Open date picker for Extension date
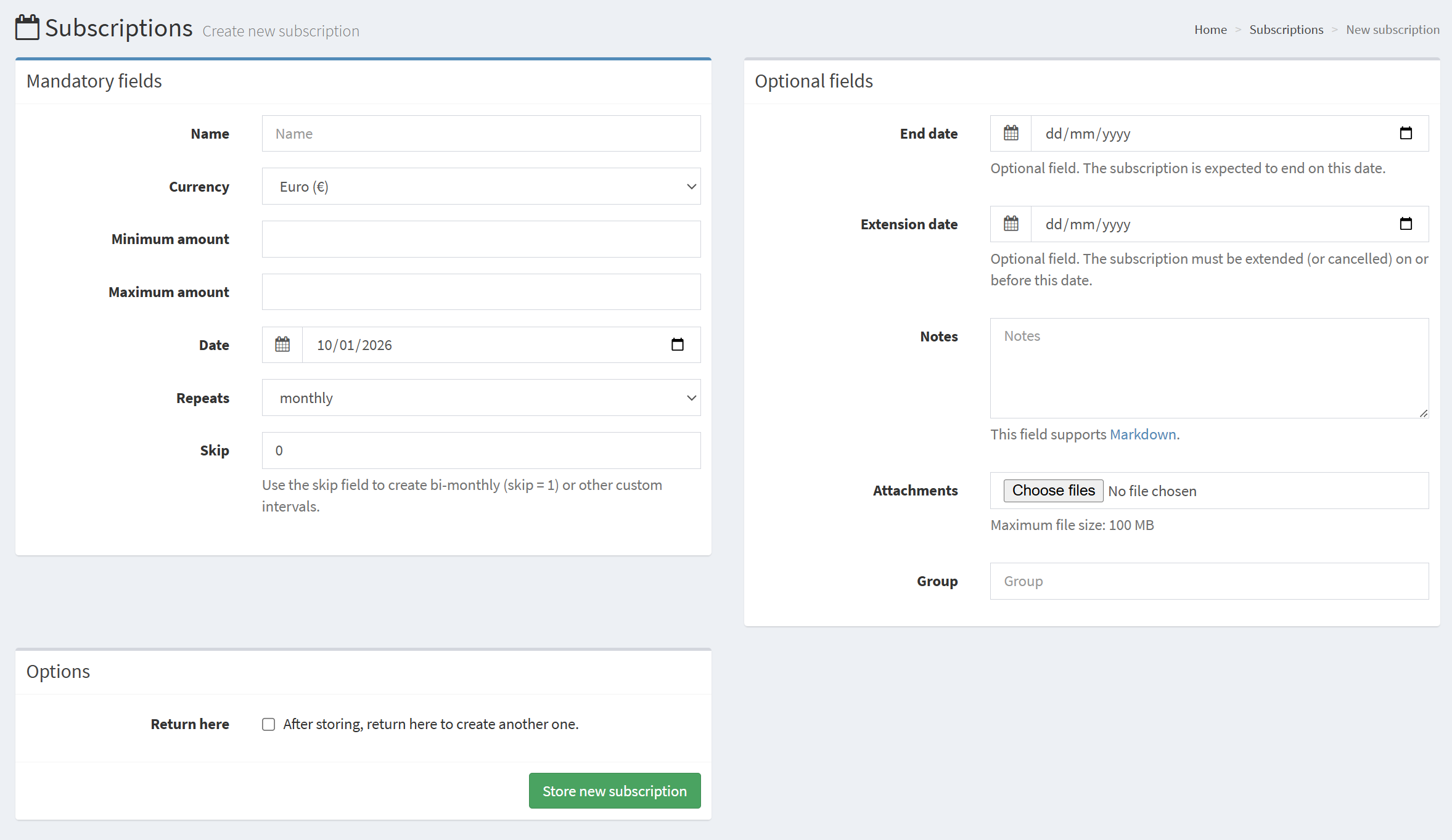Screen dimensions: 1452x840 pyautogui.click(x=1405, y=224)
